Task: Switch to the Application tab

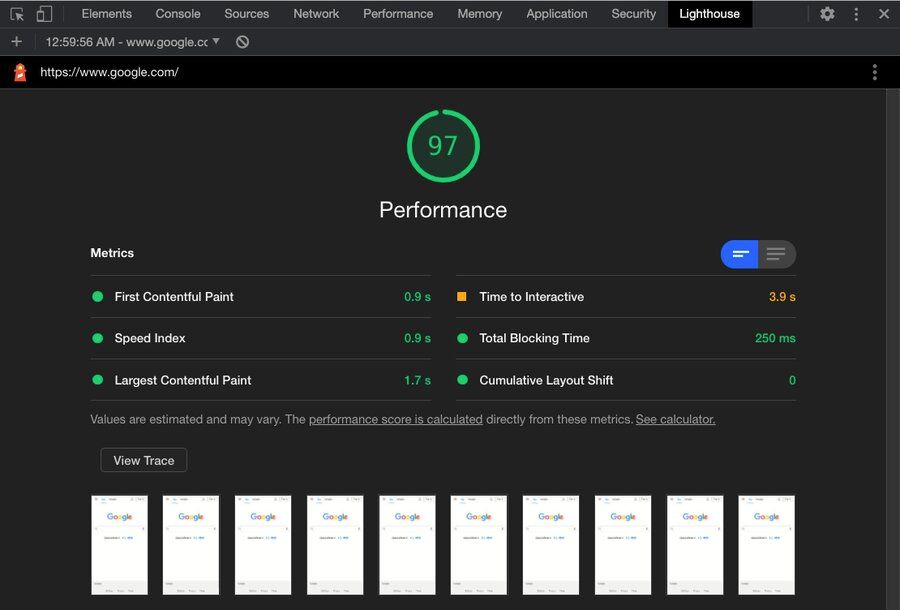Action: (x=557, y=14)
